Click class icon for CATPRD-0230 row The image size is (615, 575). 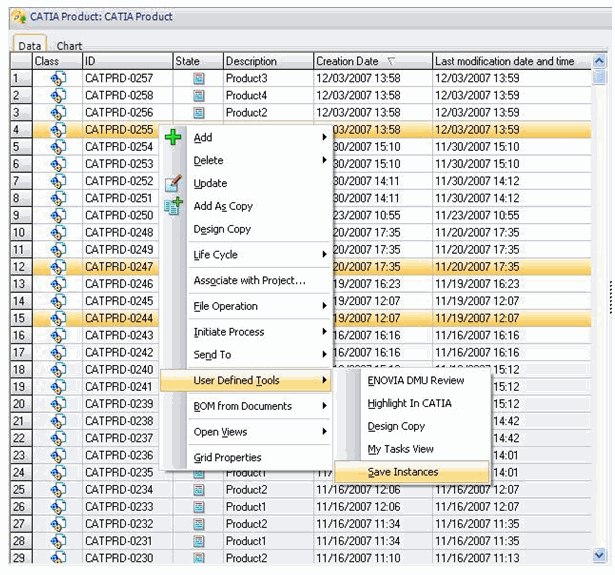coord(57,557)
